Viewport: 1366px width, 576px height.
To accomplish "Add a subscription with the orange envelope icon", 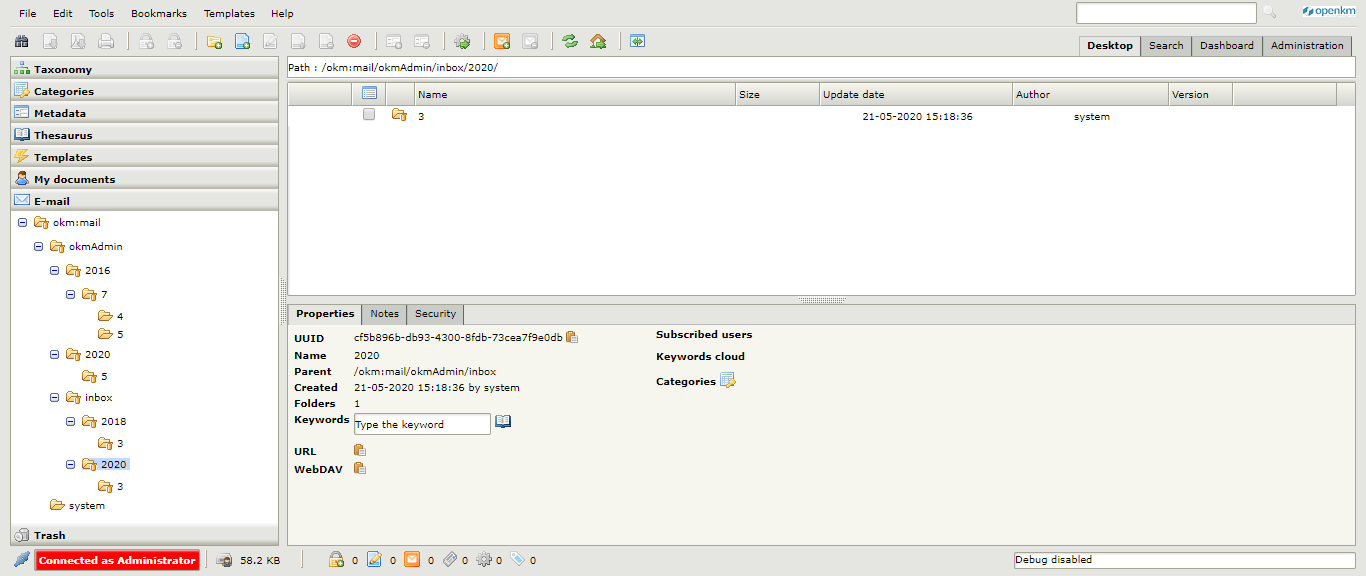I will tap(503, 41).
